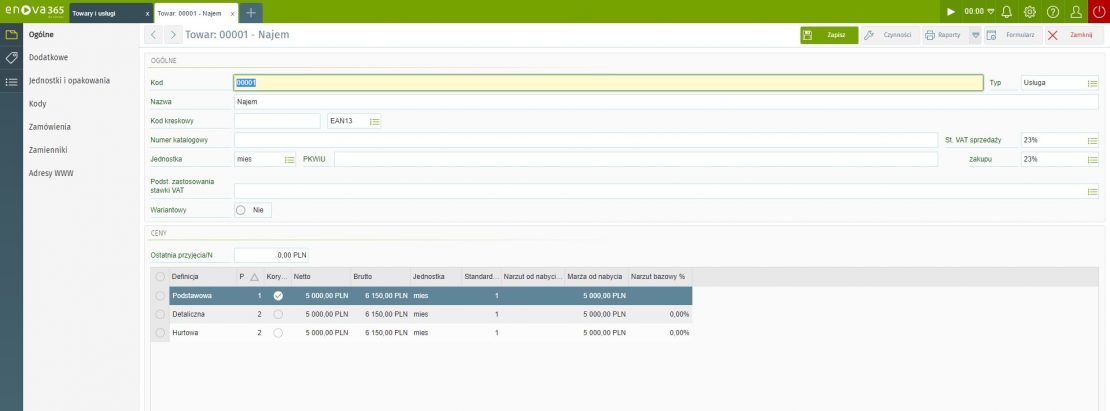Expand the EAN13 barcode type list

(x=374, y=121)
